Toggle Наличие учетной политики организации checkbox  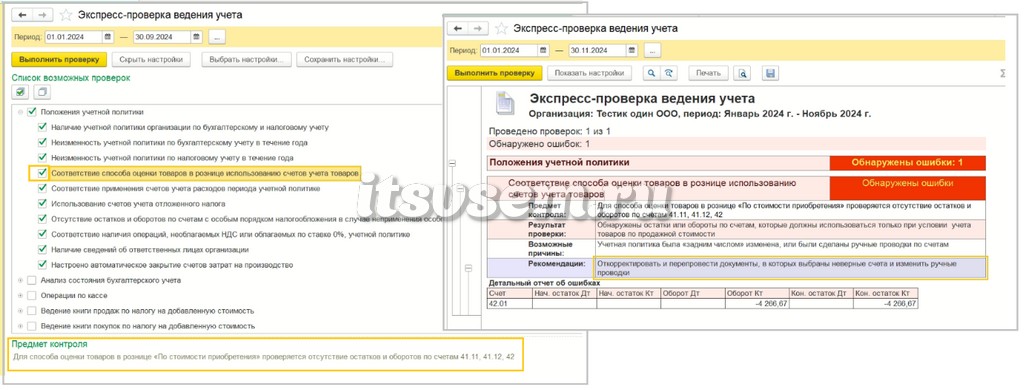pyautogui.click(x=42, y=127)
